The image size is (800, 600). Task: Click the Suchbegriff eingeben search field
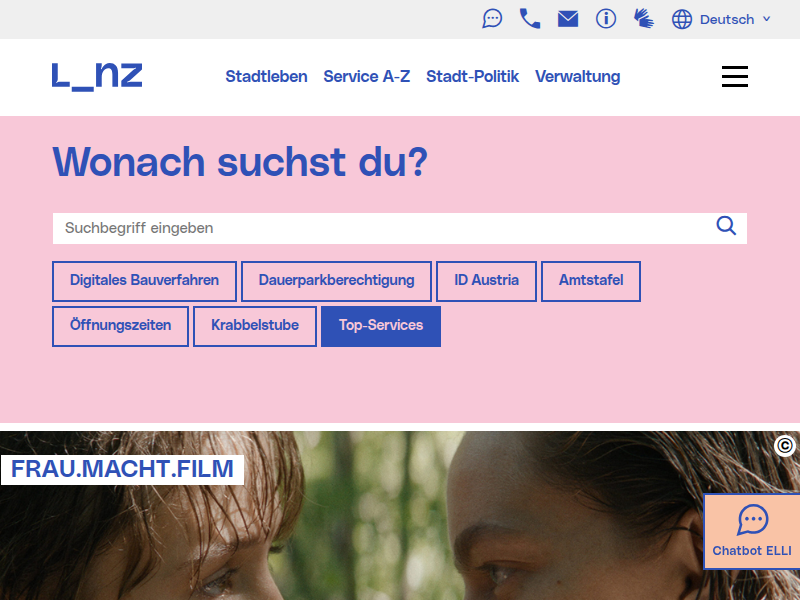click(x=380, y=228)
